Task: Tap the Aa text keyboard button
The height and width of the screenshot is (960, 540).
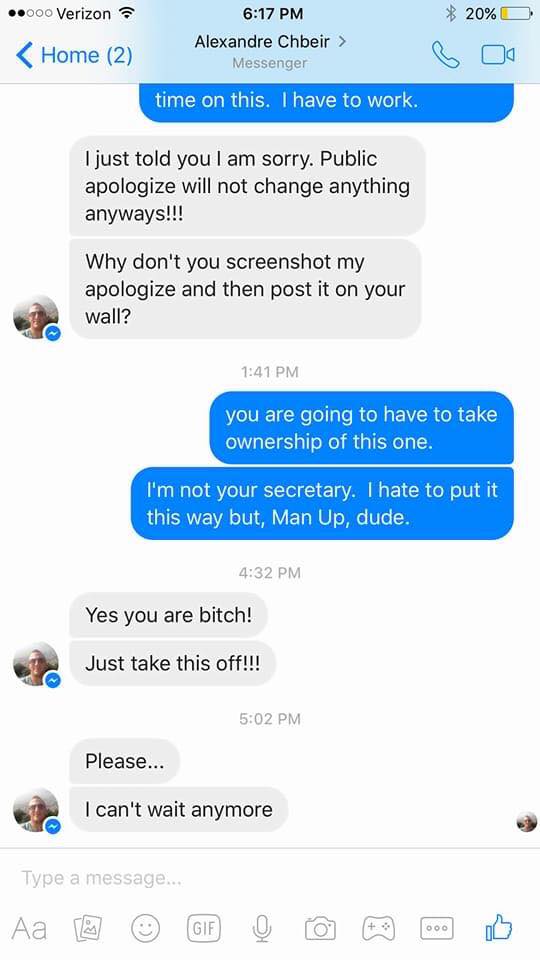Action: 29,928
